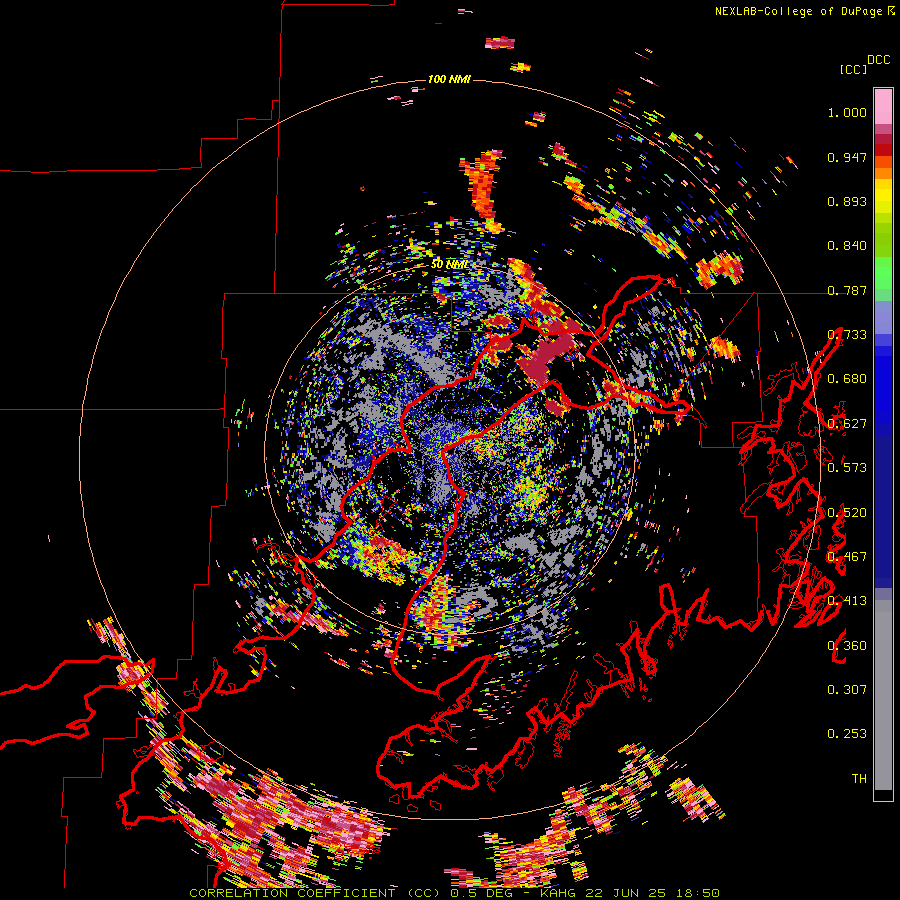This screenshot has width=900, height=900.
Task: Click the 100 NMI range ring label
Action: [449, 79]
